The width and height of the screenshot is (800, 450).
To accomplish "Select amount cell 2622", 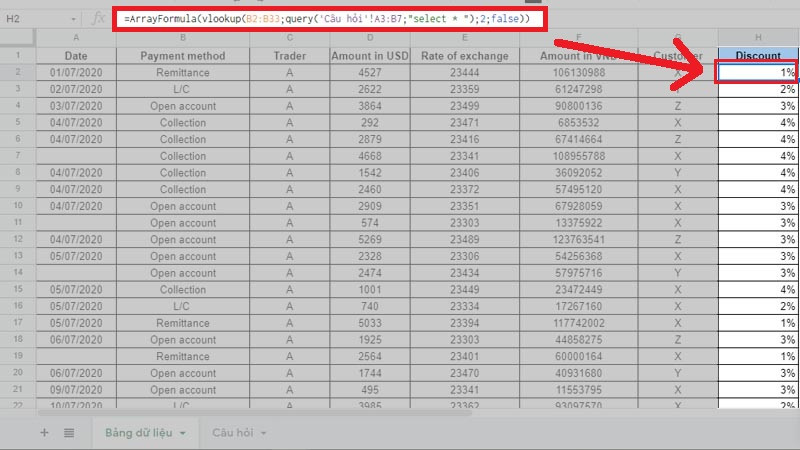I will point(370,89).
